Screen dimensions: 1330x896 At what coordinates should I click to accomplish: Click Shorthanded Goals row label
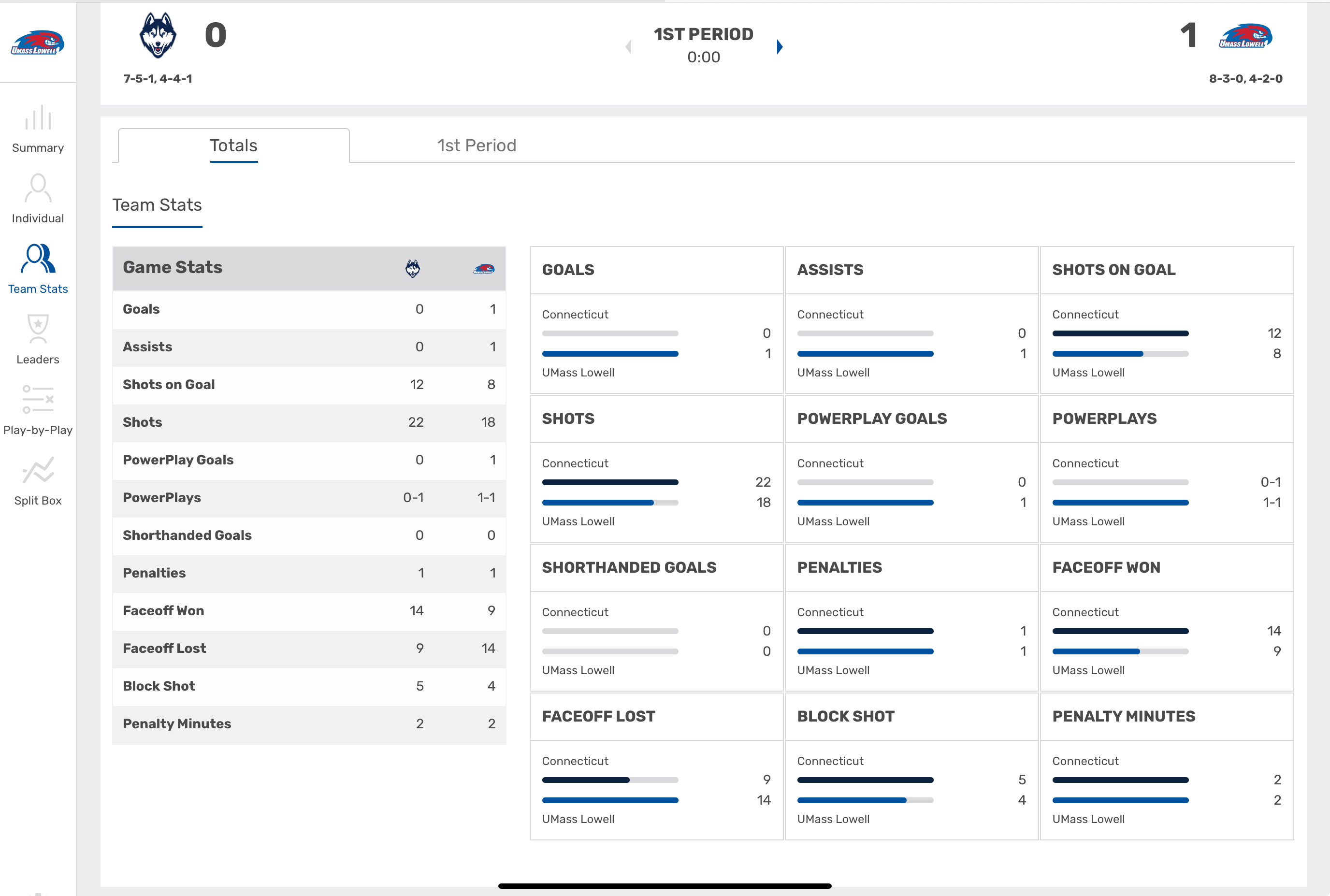tap(187, 535)
